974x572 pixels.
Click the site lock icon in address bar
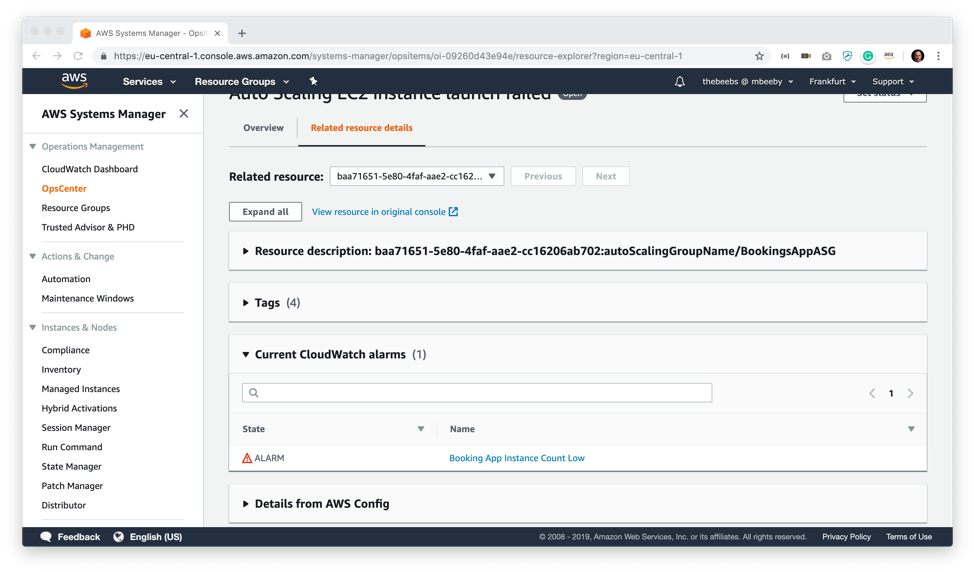[x=104, y=56]
